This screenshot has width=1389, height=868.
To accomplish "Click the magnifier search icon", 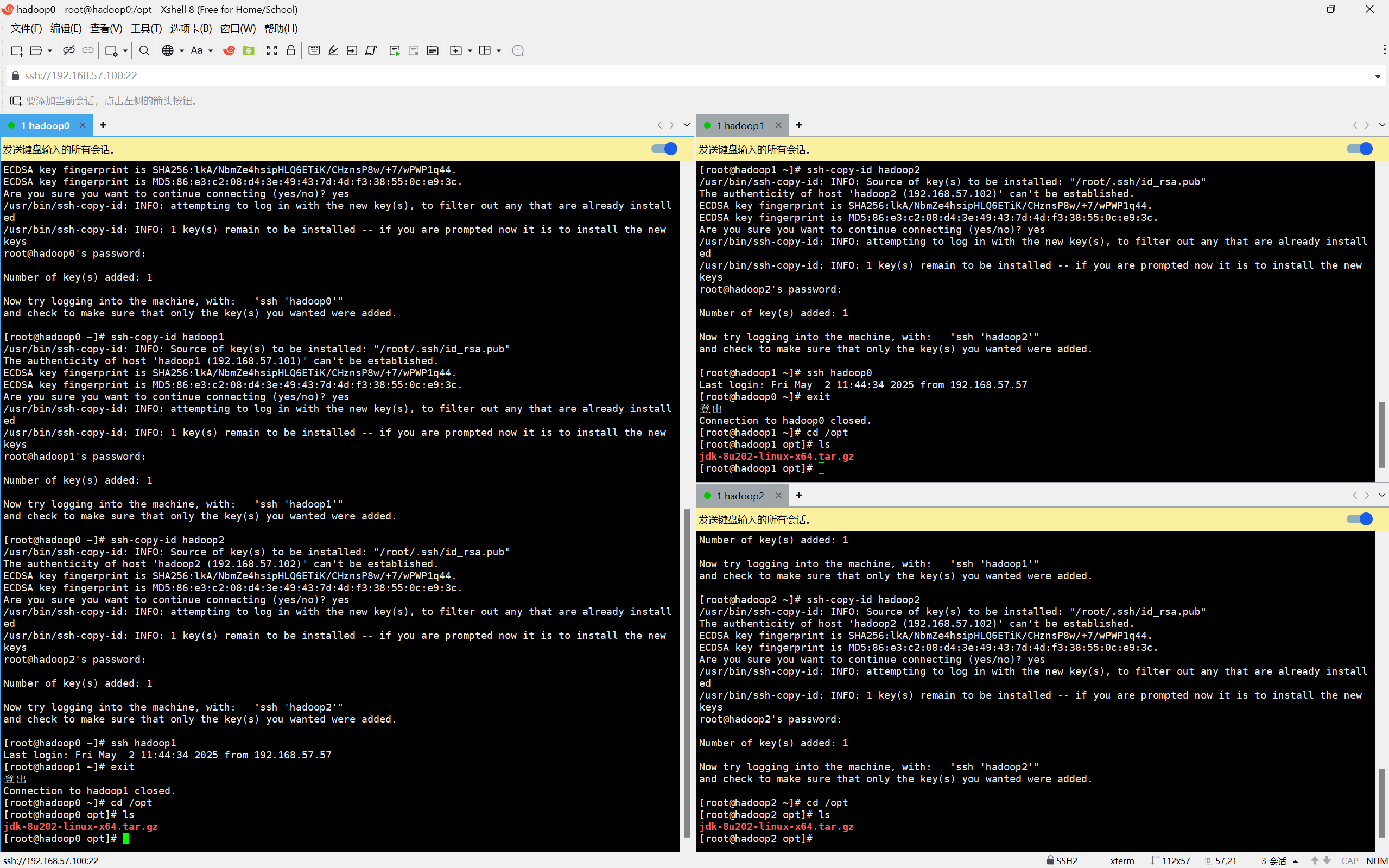I will tap(144, 50).
